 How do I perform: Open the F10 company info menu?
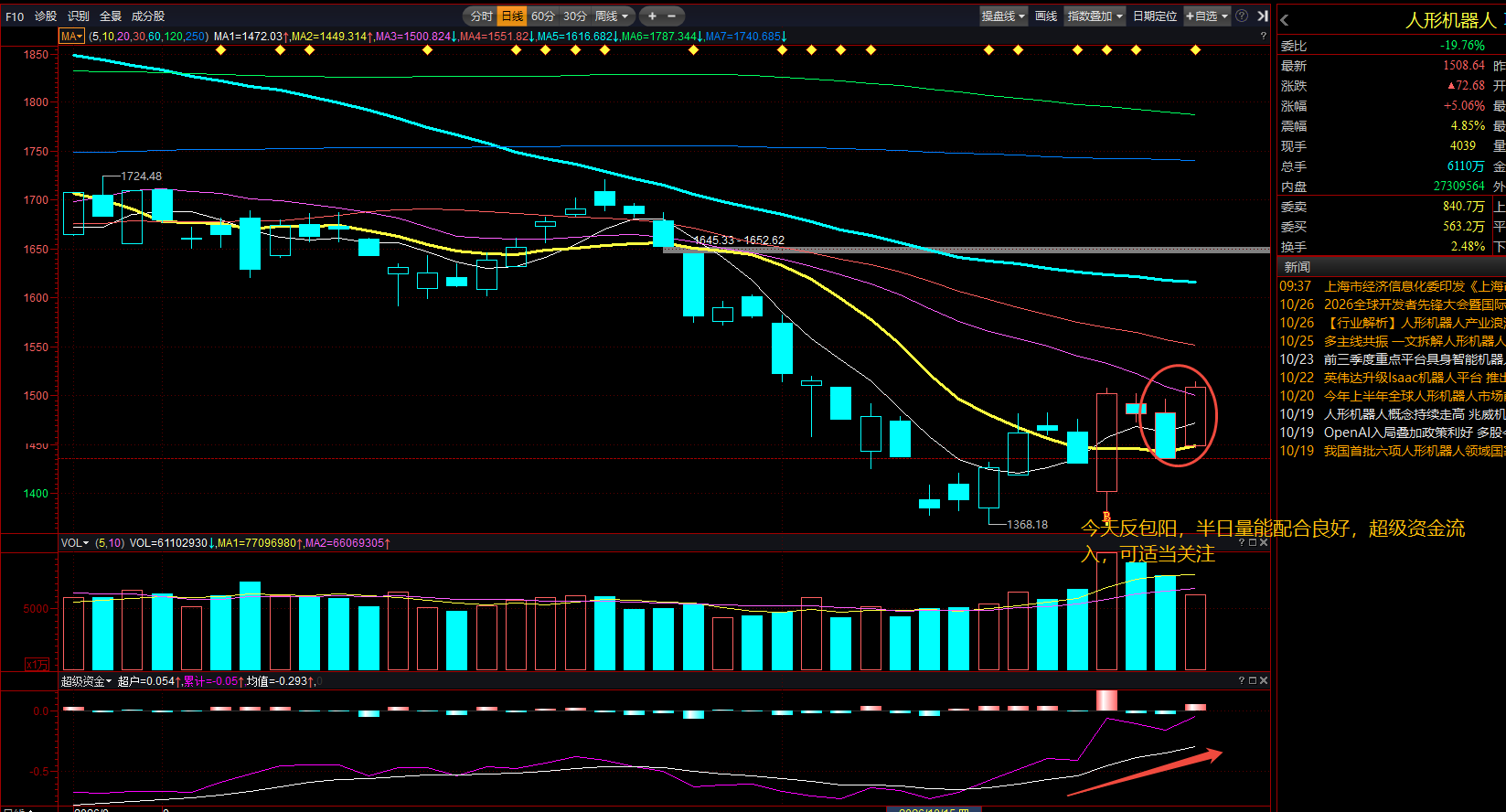(x=15, y=16)
